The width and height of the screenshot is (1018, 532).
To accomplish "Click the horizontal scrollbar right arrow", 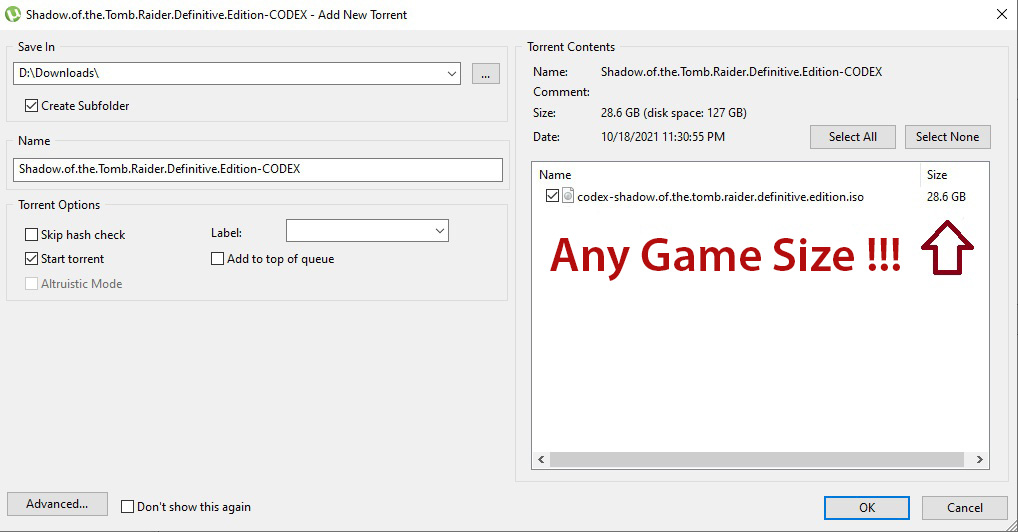I will pyautogui.click(x=979, y=459).
